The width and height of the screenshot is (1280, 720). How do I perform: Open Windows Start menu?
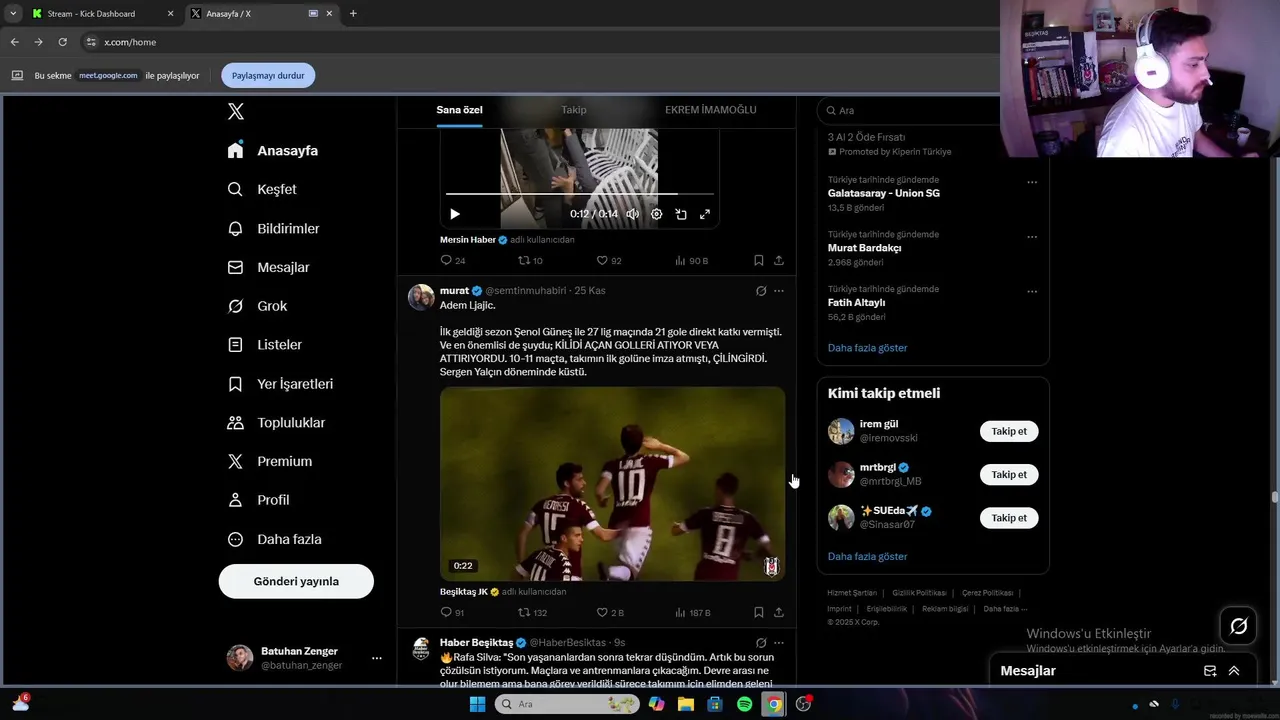coord(477,704)
